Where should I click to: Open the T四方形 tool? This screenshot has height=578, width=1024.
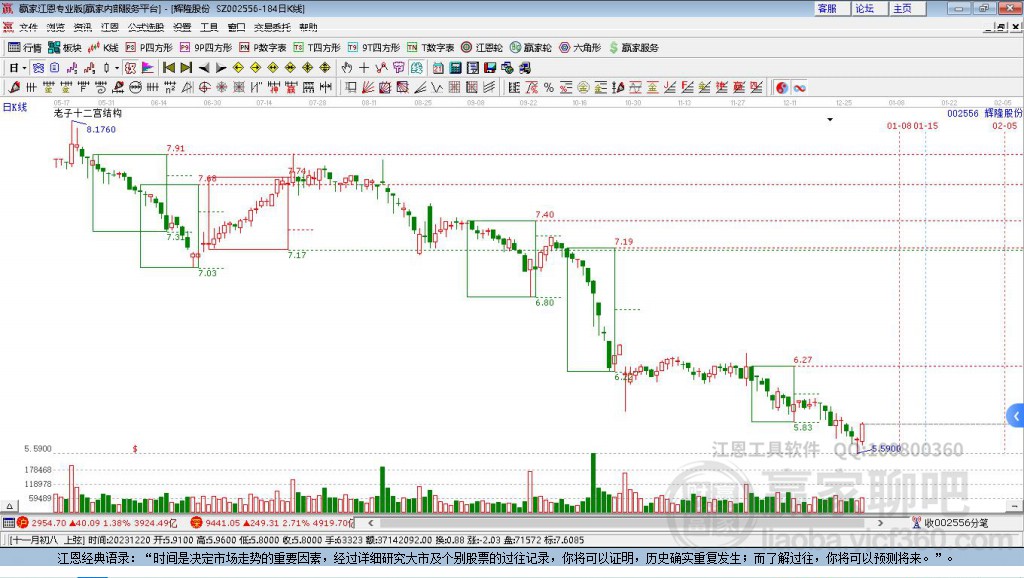point(317,48)
